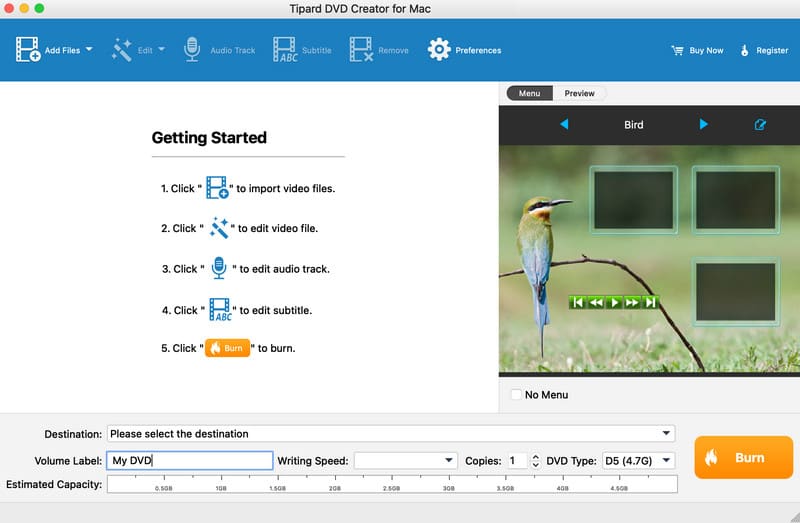
Task: Enable the No Menu checkbox
Action: pos(516,394)
